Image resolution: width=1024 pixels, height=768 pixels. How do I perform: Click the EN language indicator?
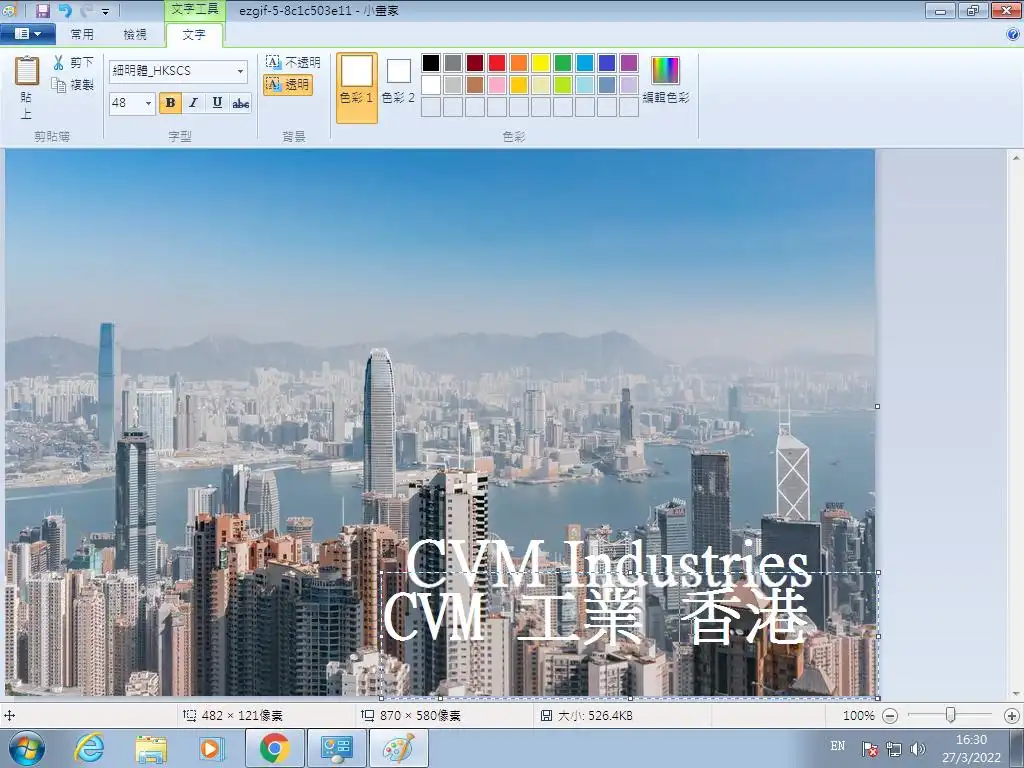pyautogui.click(x=838, y=746)
